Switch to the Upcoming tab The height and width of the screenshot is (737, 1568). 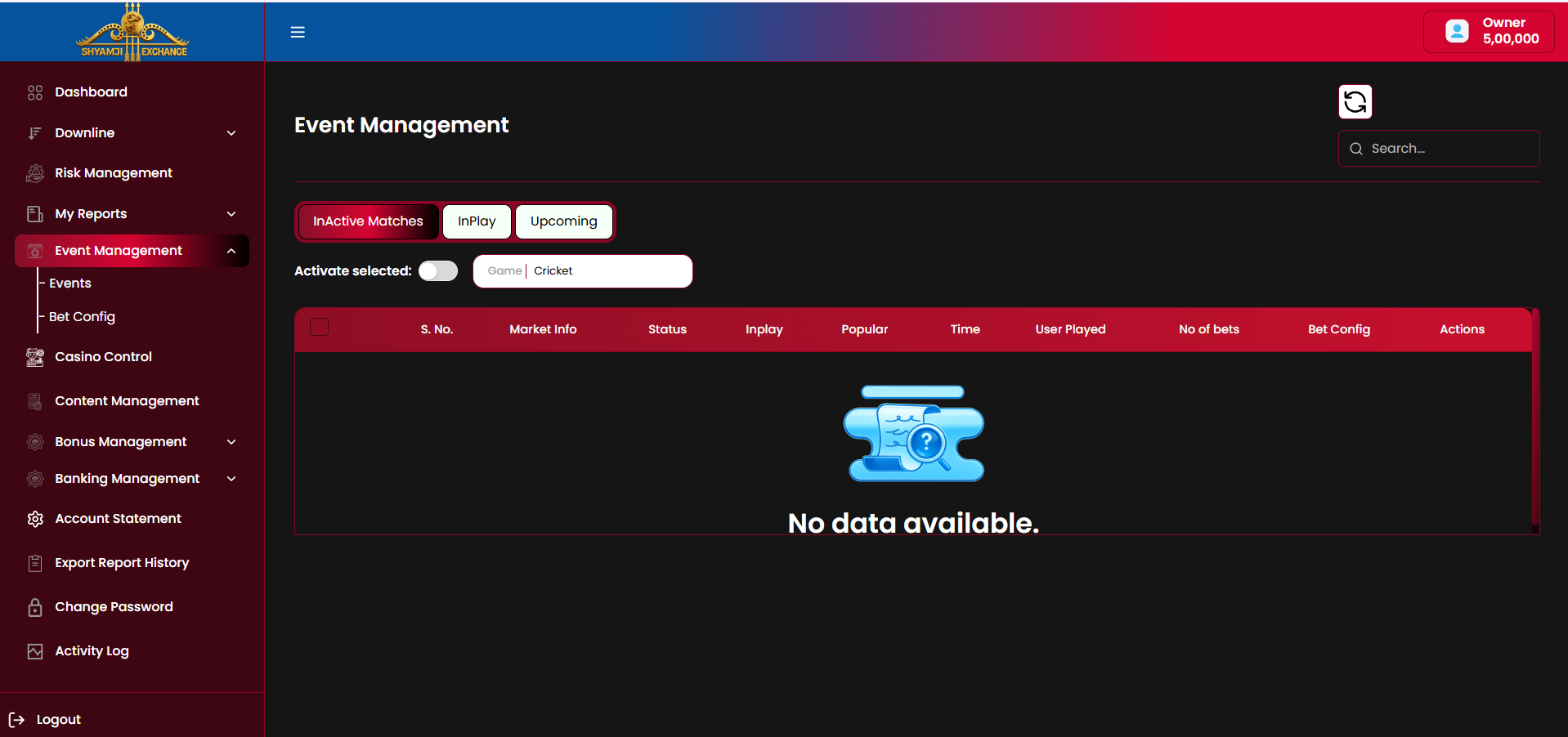[564, 221]
